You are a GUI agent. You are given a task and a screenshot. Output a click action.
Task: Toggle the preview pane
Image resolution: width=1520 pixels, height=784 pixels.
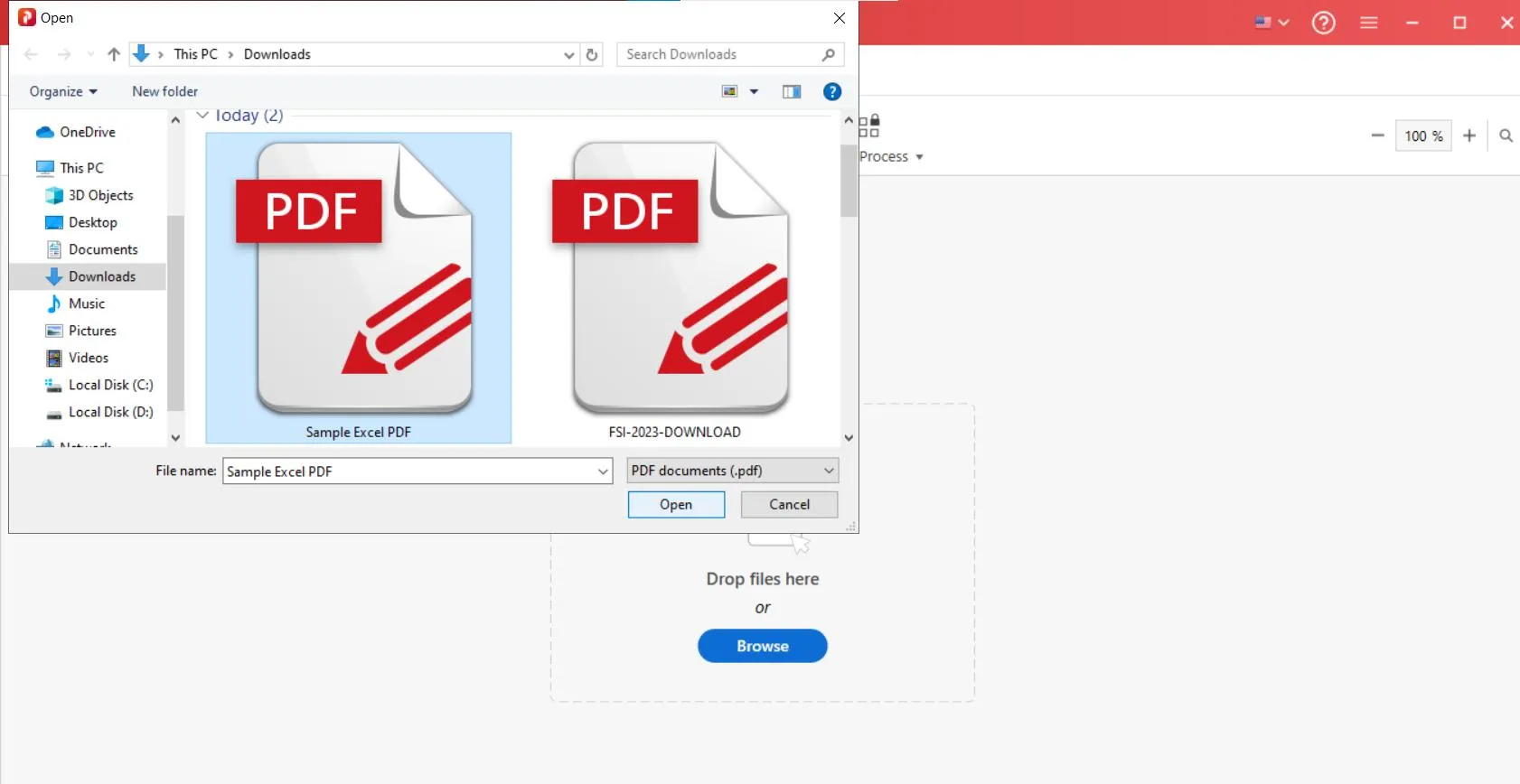792,91
